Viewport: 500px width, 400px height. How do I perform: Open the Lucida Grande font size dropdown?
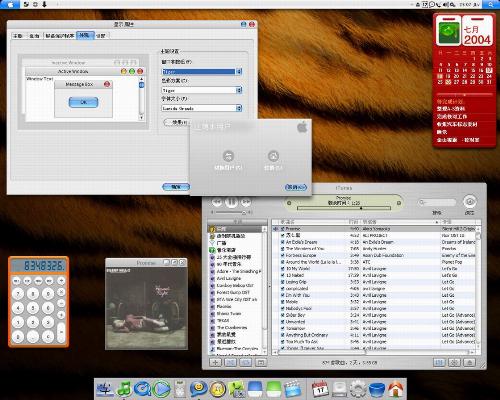pyautogui.click(x=202, y=108)
